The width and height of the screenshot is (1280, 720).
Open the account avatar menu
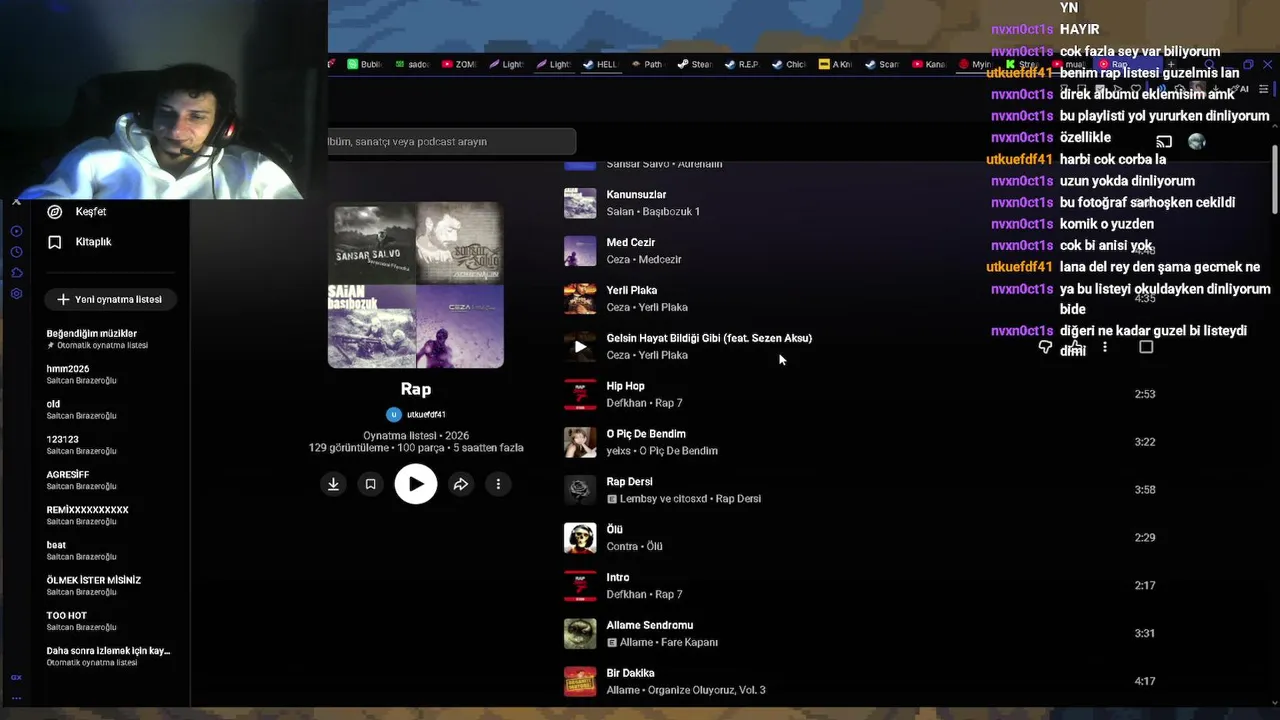pyautogui.click(x=1197, y=142)
